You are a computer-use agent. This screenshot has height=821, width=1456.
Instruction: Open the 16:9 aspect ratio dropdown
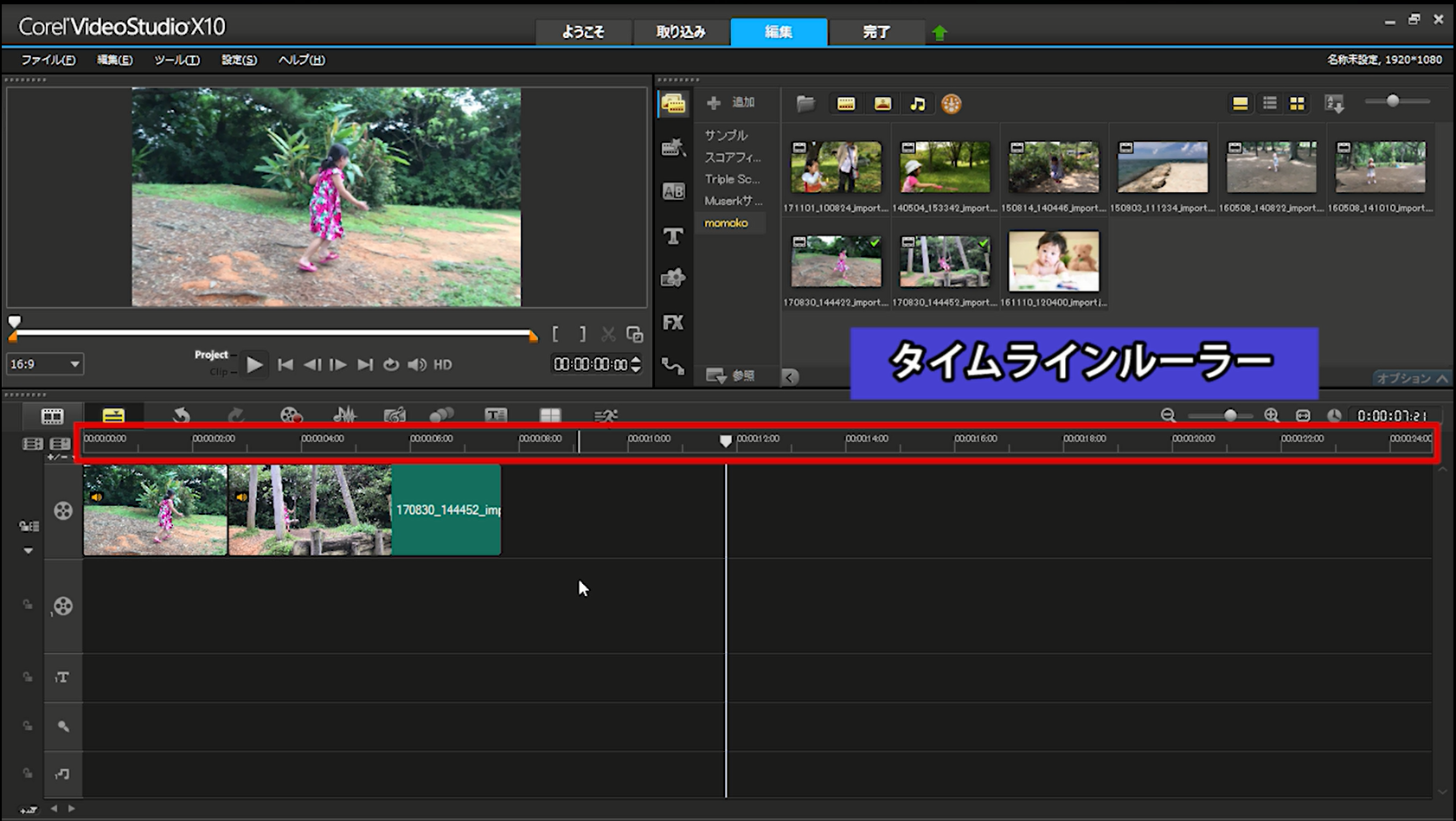45,364
